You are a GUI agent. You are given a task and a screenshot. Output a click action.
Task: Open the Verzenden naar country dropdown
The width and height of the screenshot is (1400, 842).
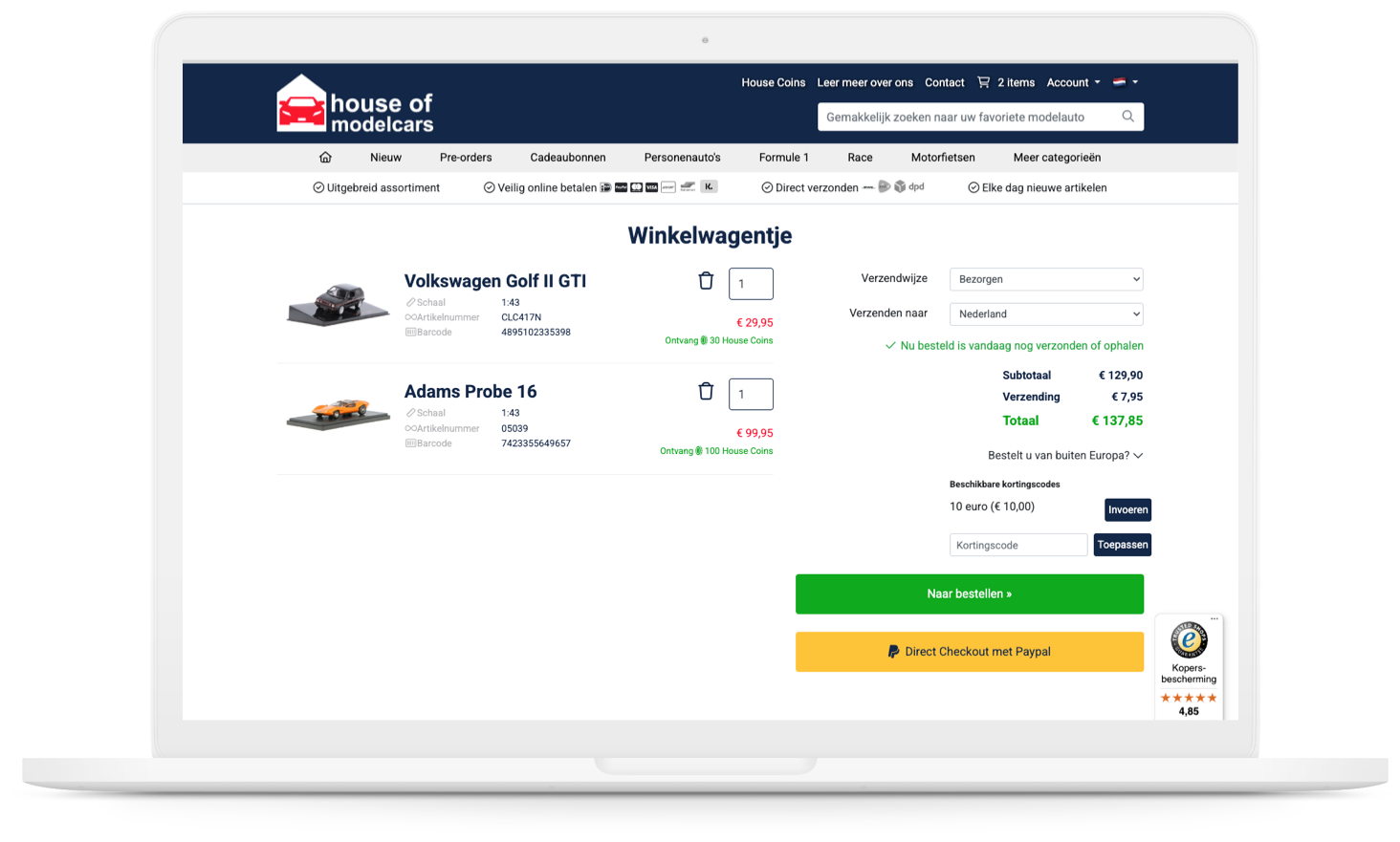point(1045,313)
